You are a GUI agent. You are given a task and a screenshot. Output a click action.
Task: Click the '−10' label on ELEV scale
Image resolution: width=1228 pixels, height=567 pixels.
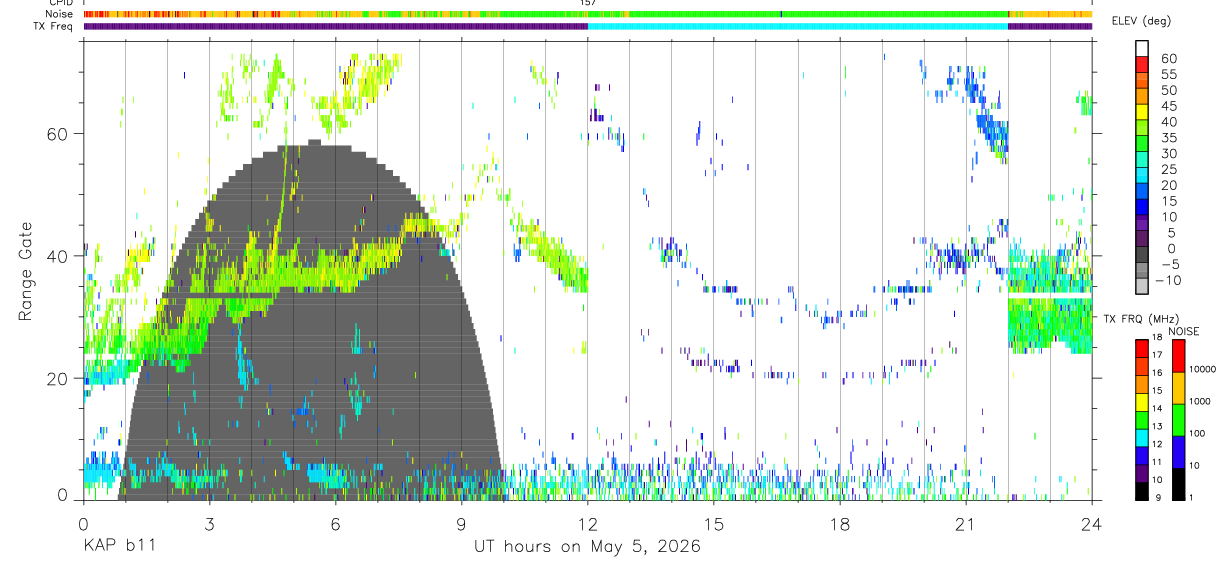(1168, 281)
